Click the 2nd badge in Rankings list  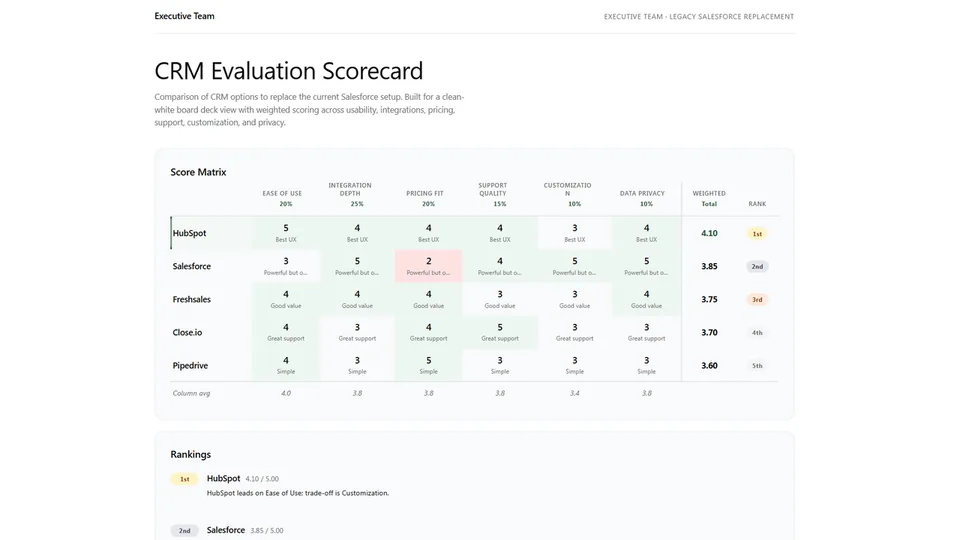(x=184, y=531)
